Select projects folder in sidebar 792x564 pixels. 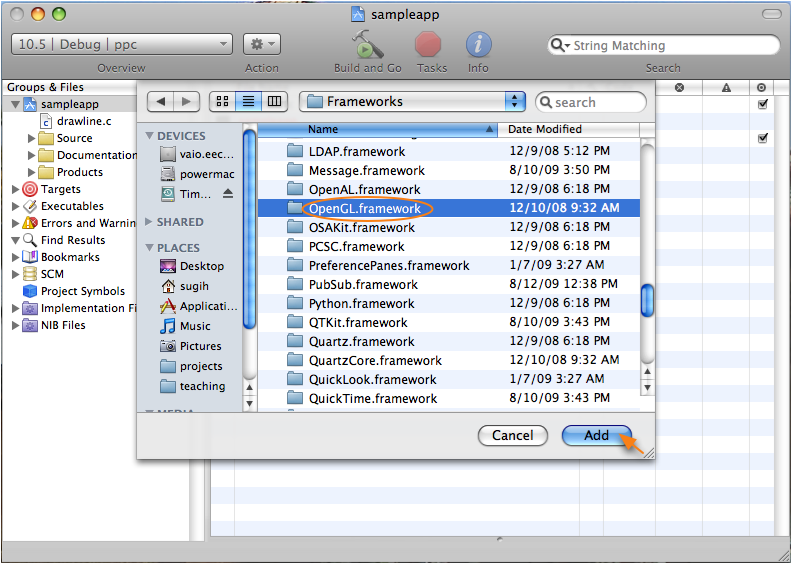(x=191, y=366)
